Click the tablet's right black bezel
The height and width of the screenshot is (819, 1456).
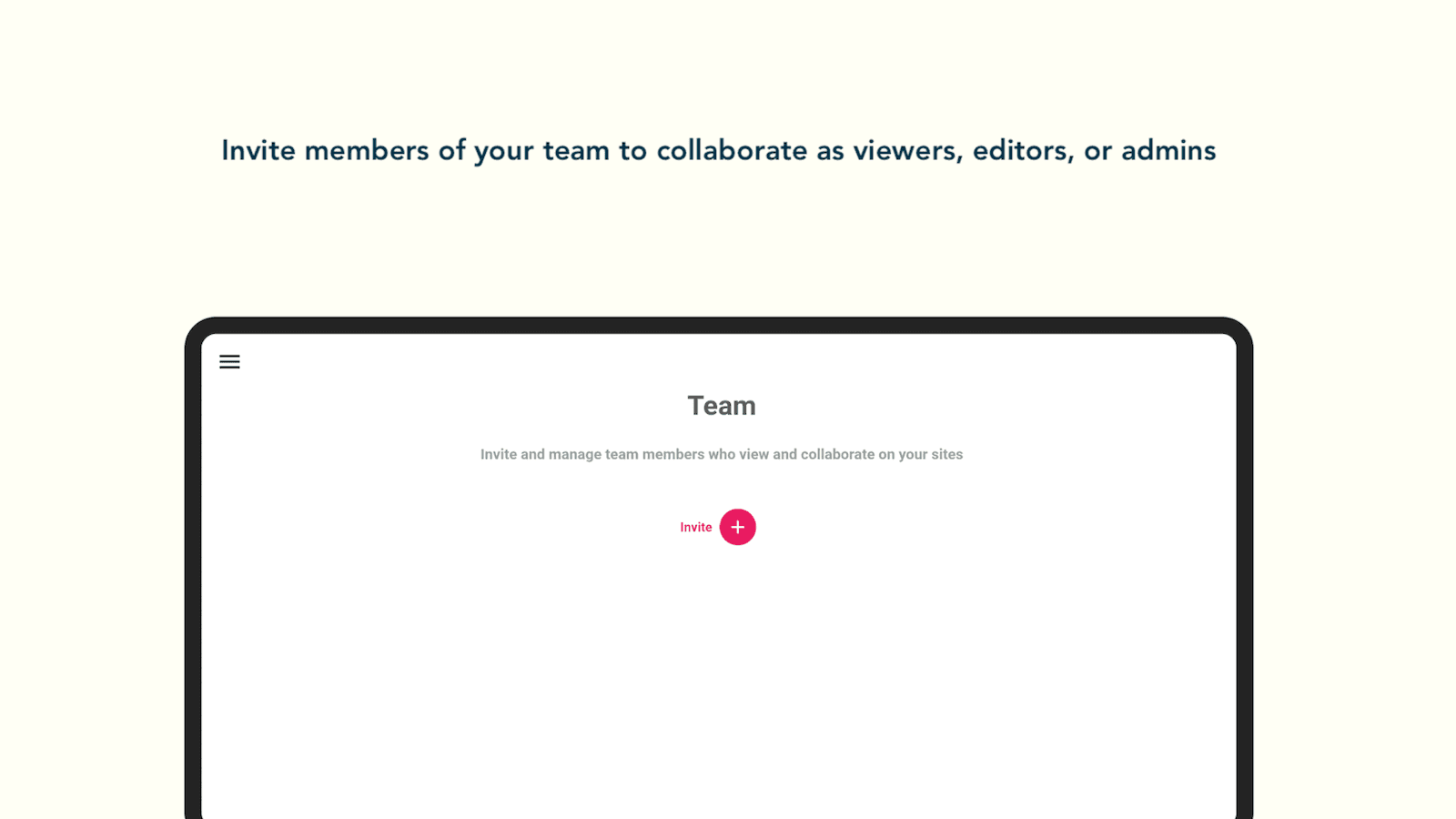[1245, 591]
